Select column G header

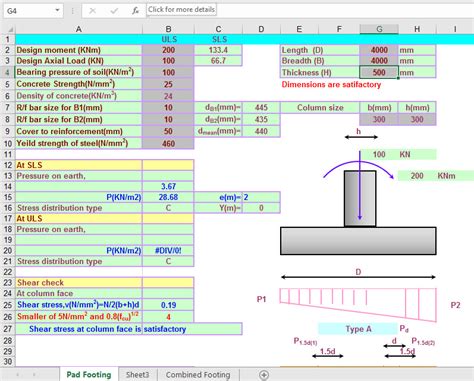tap(379, 29)
